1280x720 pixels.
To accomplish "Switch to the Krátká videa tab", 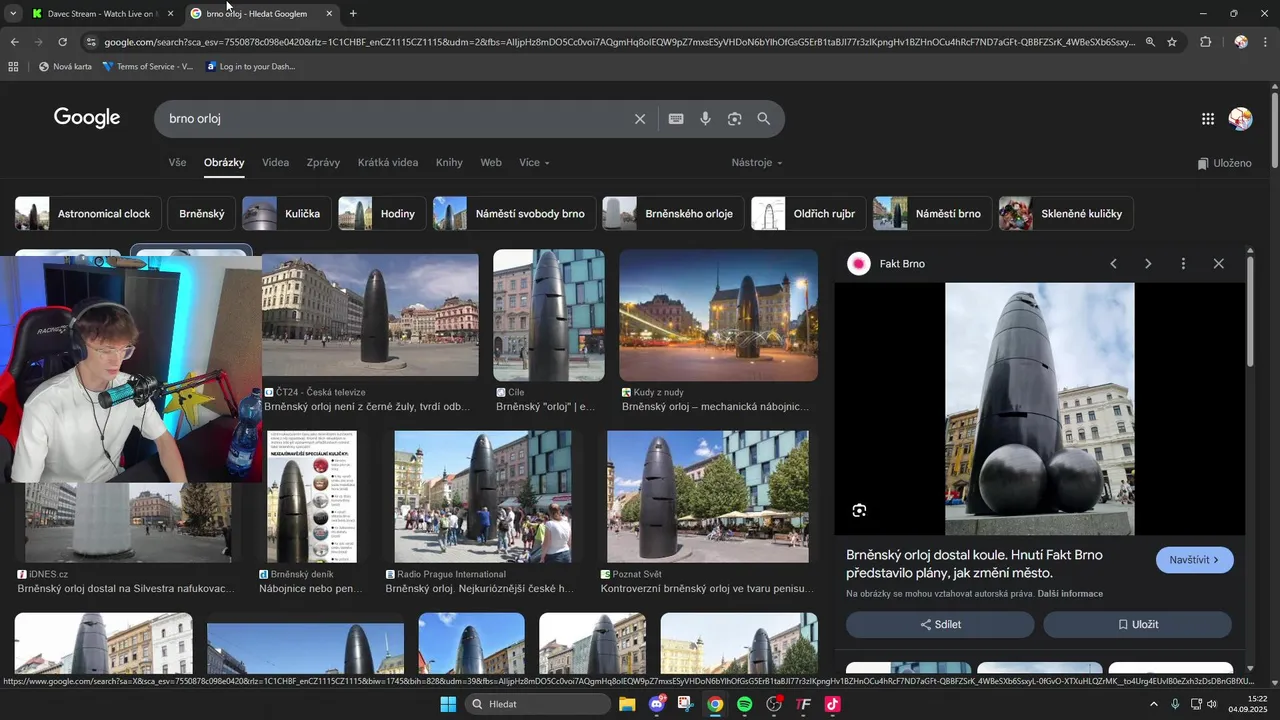I will coord(388,163).
